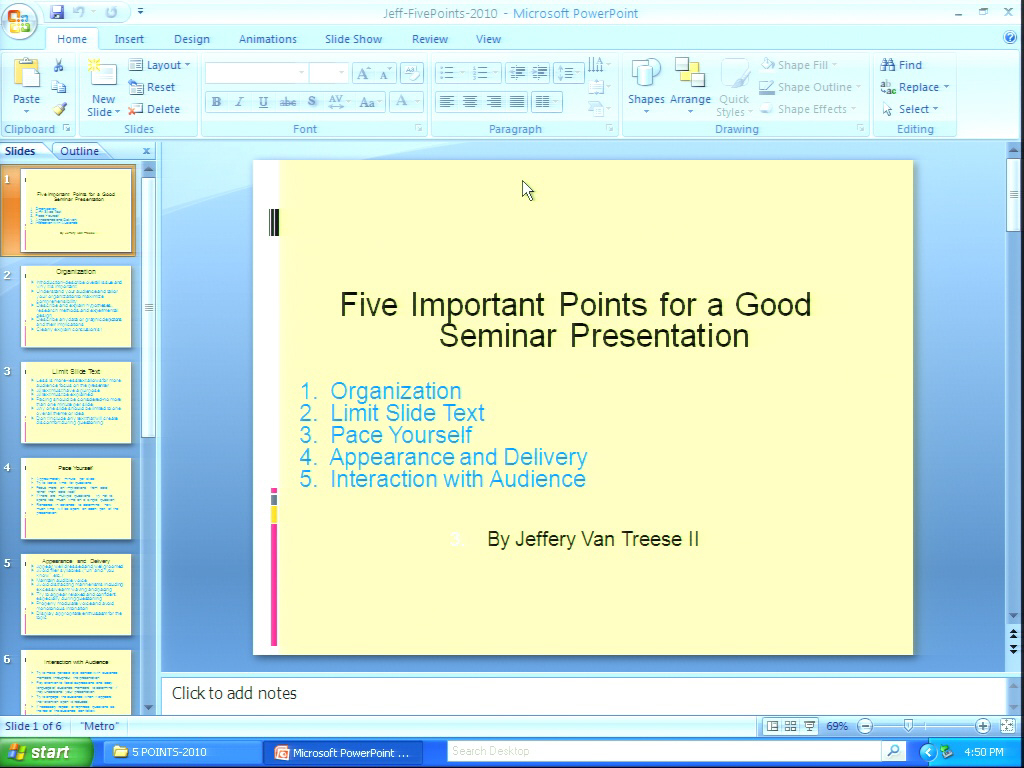
Task: Increase list indent level
Action: click(539, 72)
